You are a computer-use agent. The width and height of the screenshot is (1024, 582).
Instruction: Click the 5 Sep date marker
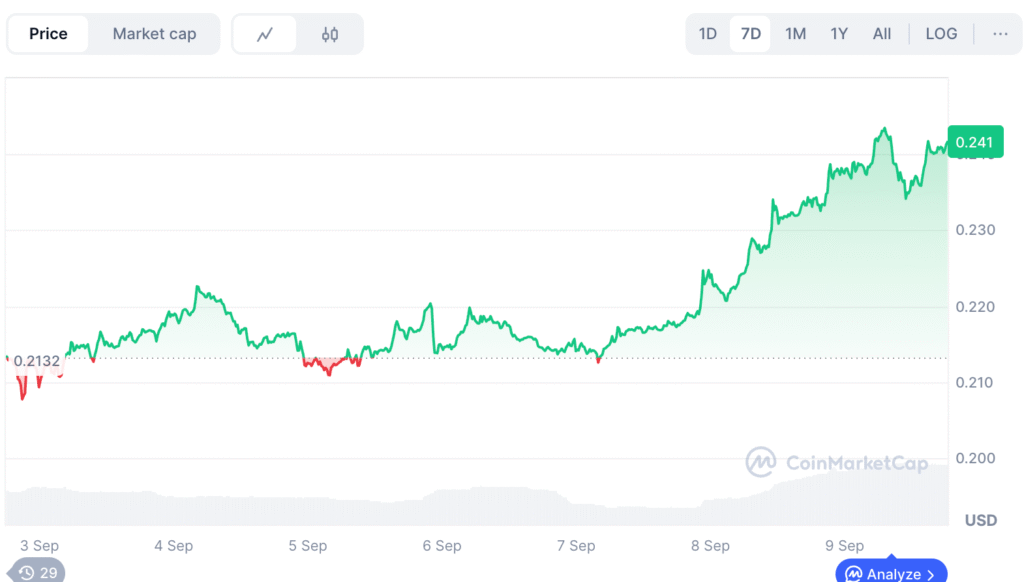tap(307, 546)
